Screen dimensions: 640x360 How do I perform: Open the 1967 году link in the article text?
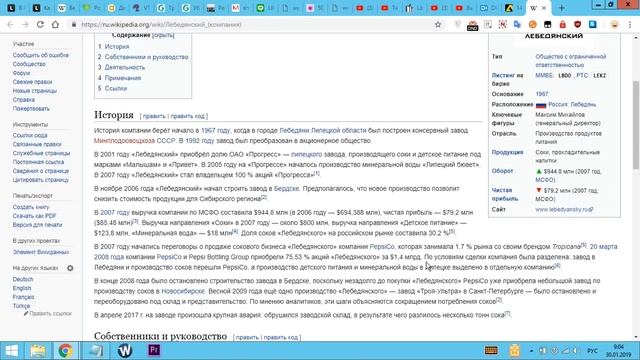tap(216, 131)
